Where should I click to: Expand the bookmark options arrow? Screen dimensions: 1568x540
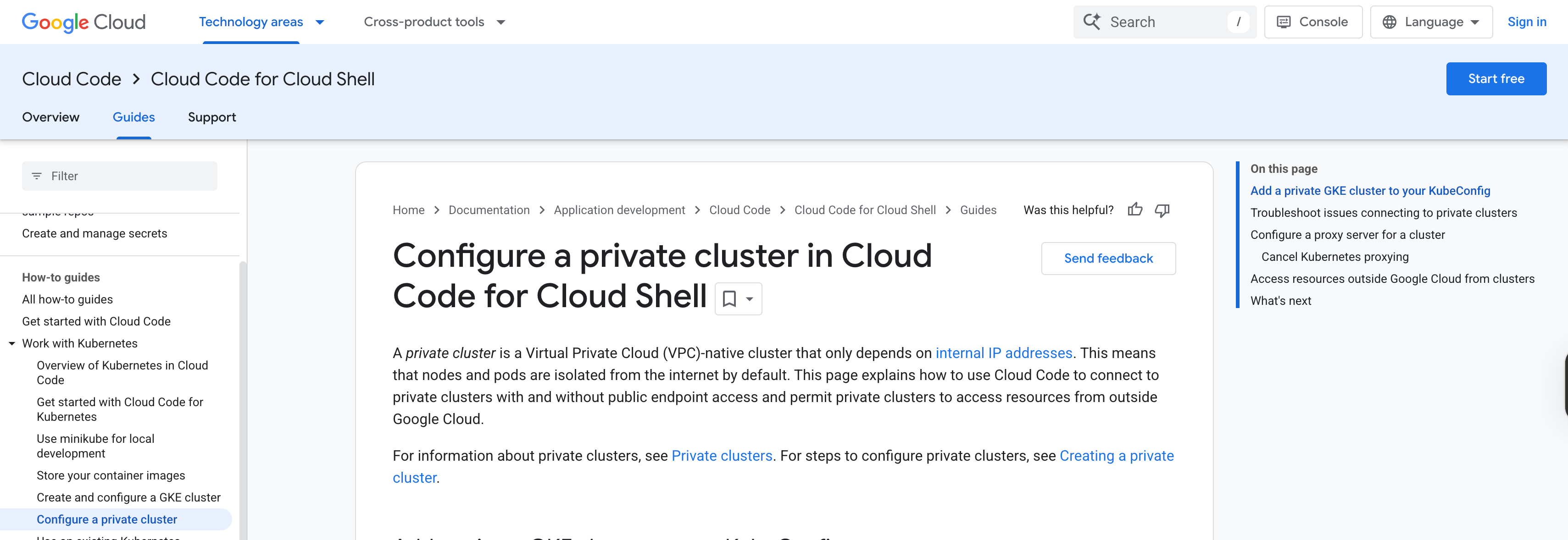click(x=749, y=298)
